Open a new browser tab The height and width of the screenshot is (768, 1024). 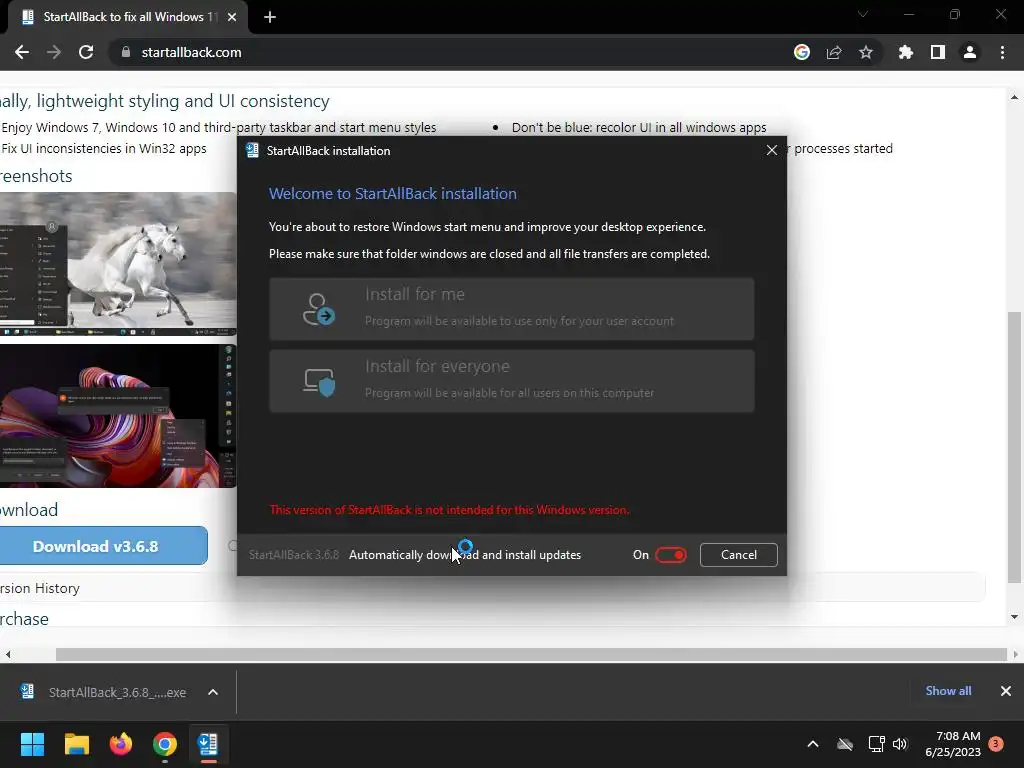270,17
